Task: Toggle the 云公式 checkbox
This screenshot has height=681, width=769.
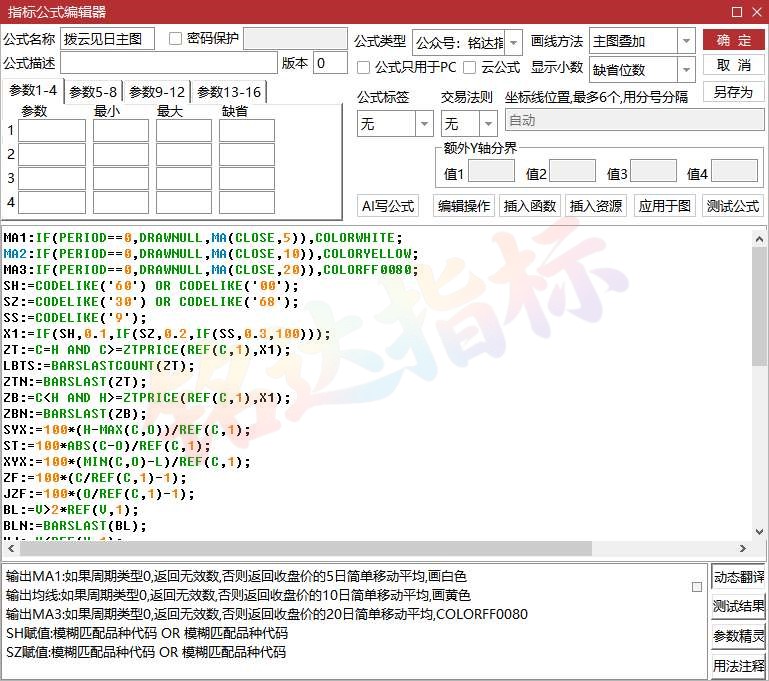Action: 469,68
